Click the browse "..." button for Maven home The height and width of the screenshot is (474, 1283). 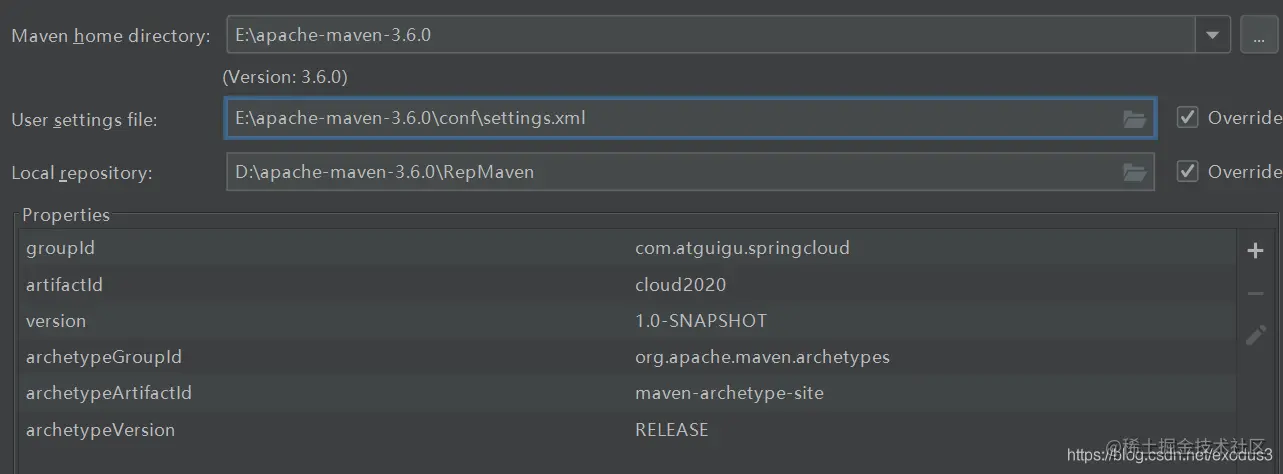click(1258, 35)
